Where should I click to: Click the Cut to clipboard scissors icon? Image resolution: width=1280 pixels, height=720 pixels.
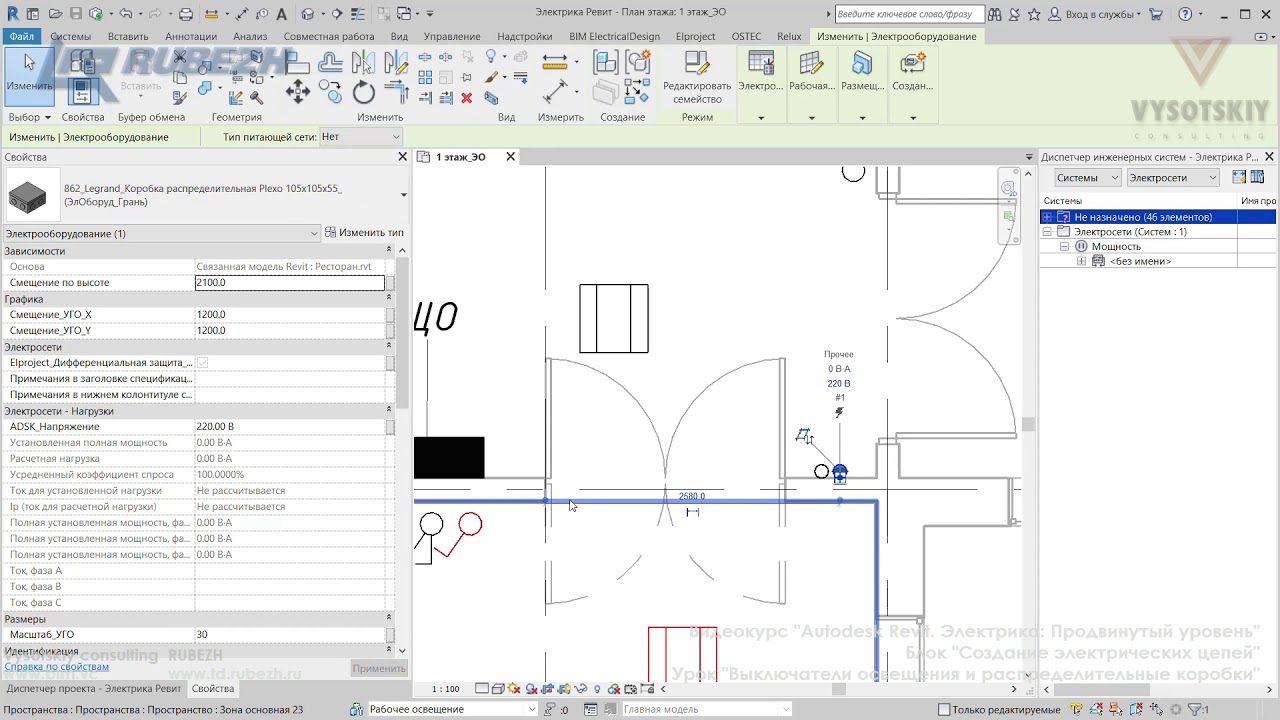[x=180, y=57]
